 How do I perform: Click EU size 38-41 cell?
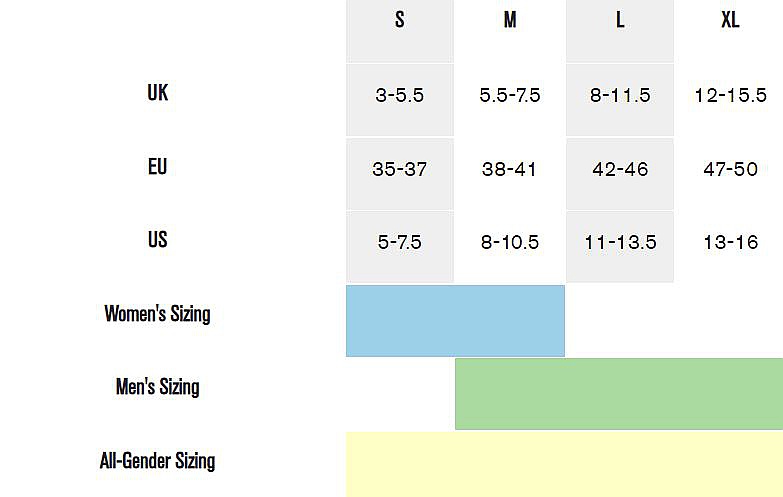click(x=510, y=170)
